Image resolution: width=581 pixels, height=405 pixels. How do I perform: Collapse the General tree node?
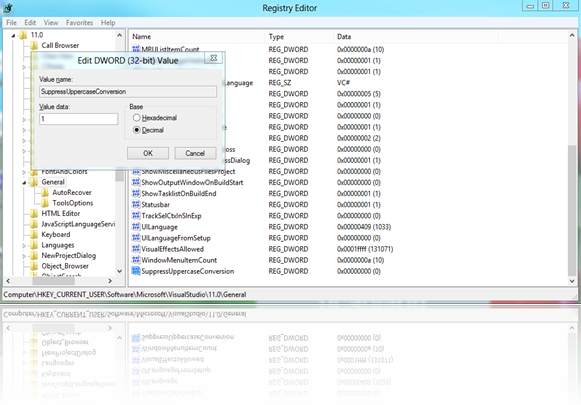(24, 182)
